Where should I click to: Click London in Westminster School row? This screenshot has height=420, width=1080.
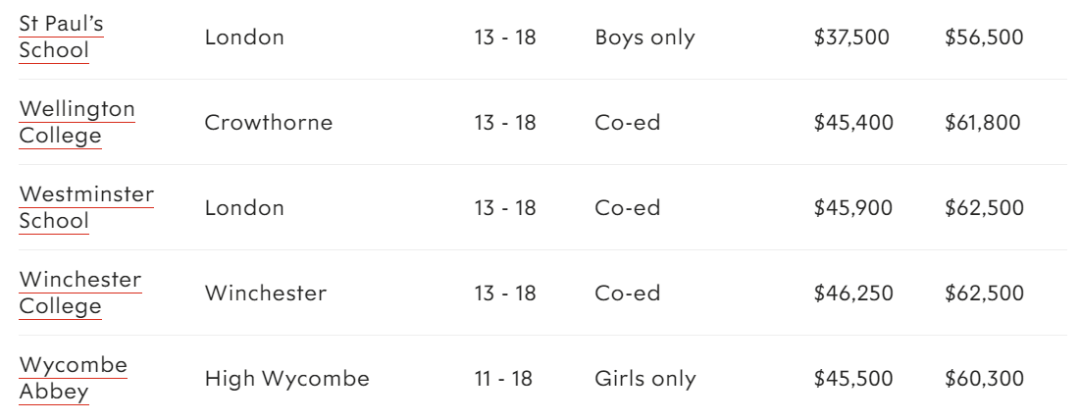click(245, 208)
